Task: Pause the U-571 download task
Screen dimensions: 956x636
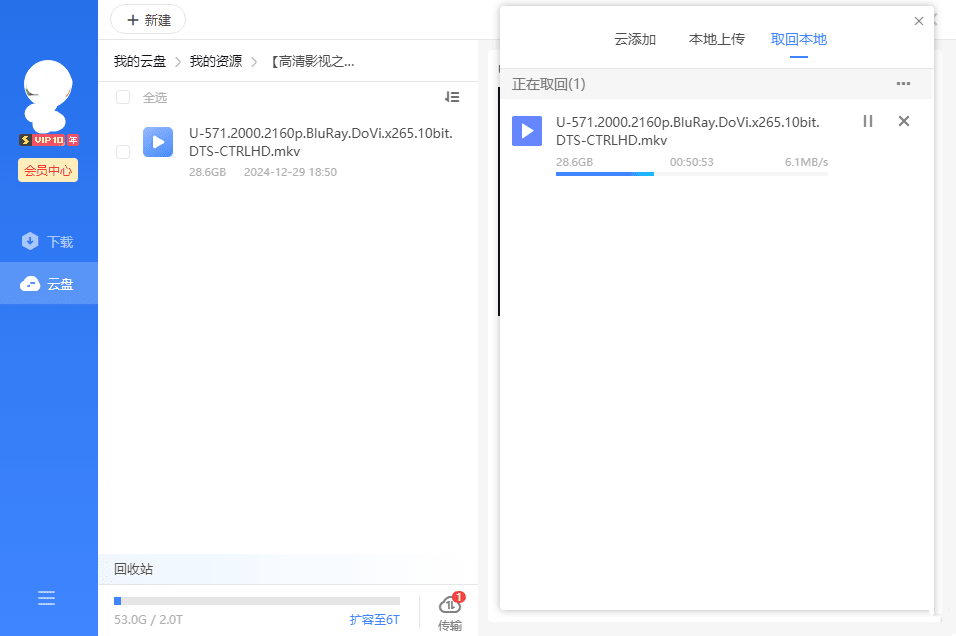Action: [x=868, y=121]
